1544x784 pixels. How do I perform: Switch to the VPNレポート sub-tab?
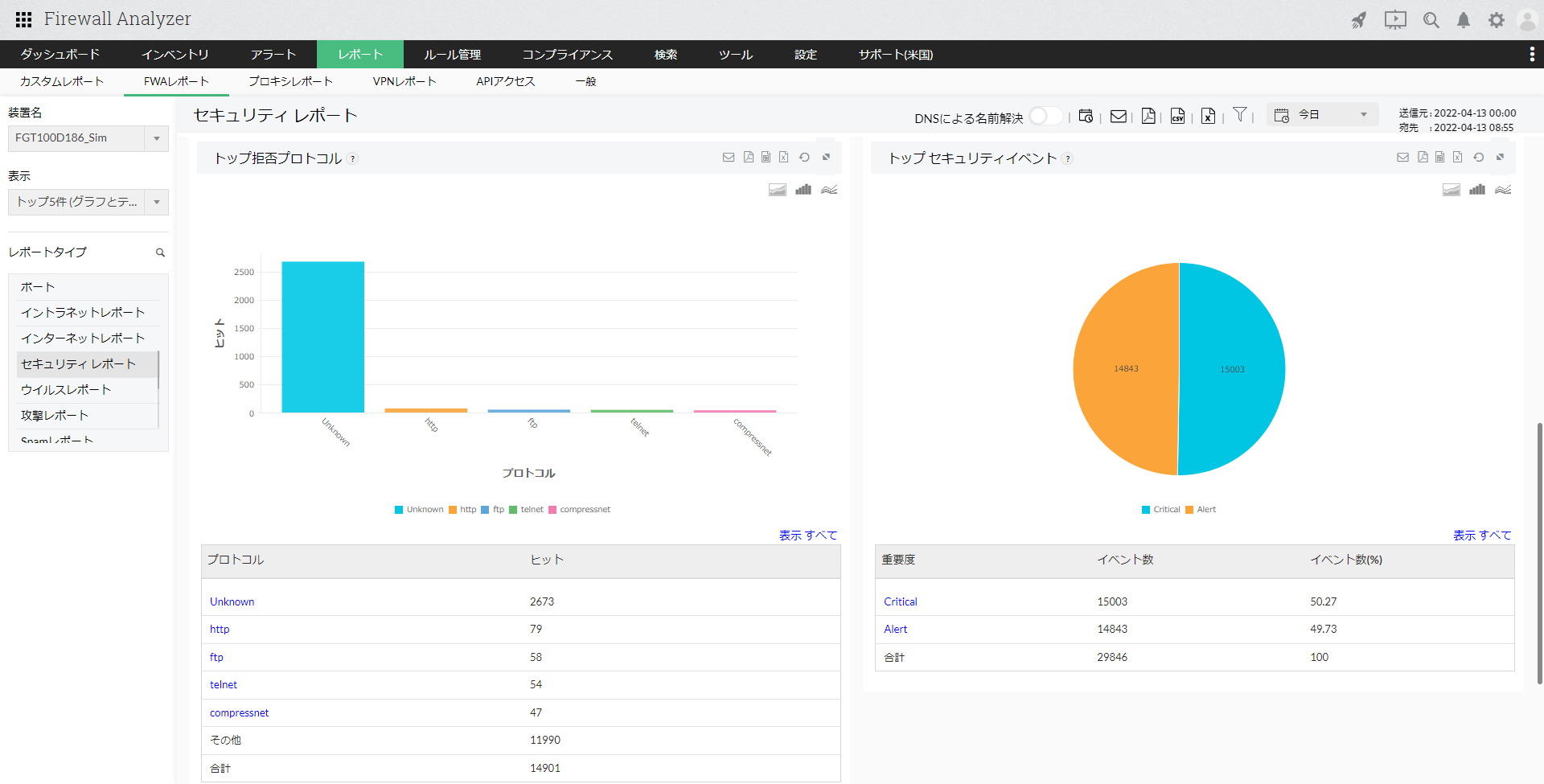pos(404,81)
